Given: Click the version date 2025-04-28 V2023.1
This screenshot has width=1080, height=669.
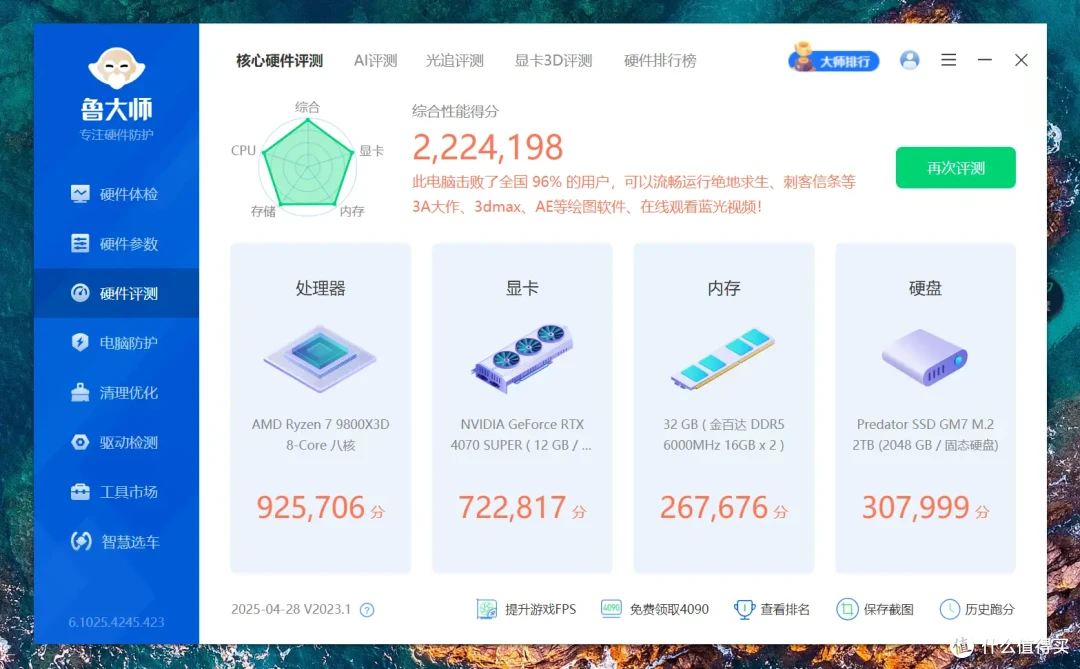Looking at the screenshot, I should click(x=291, y=609).
